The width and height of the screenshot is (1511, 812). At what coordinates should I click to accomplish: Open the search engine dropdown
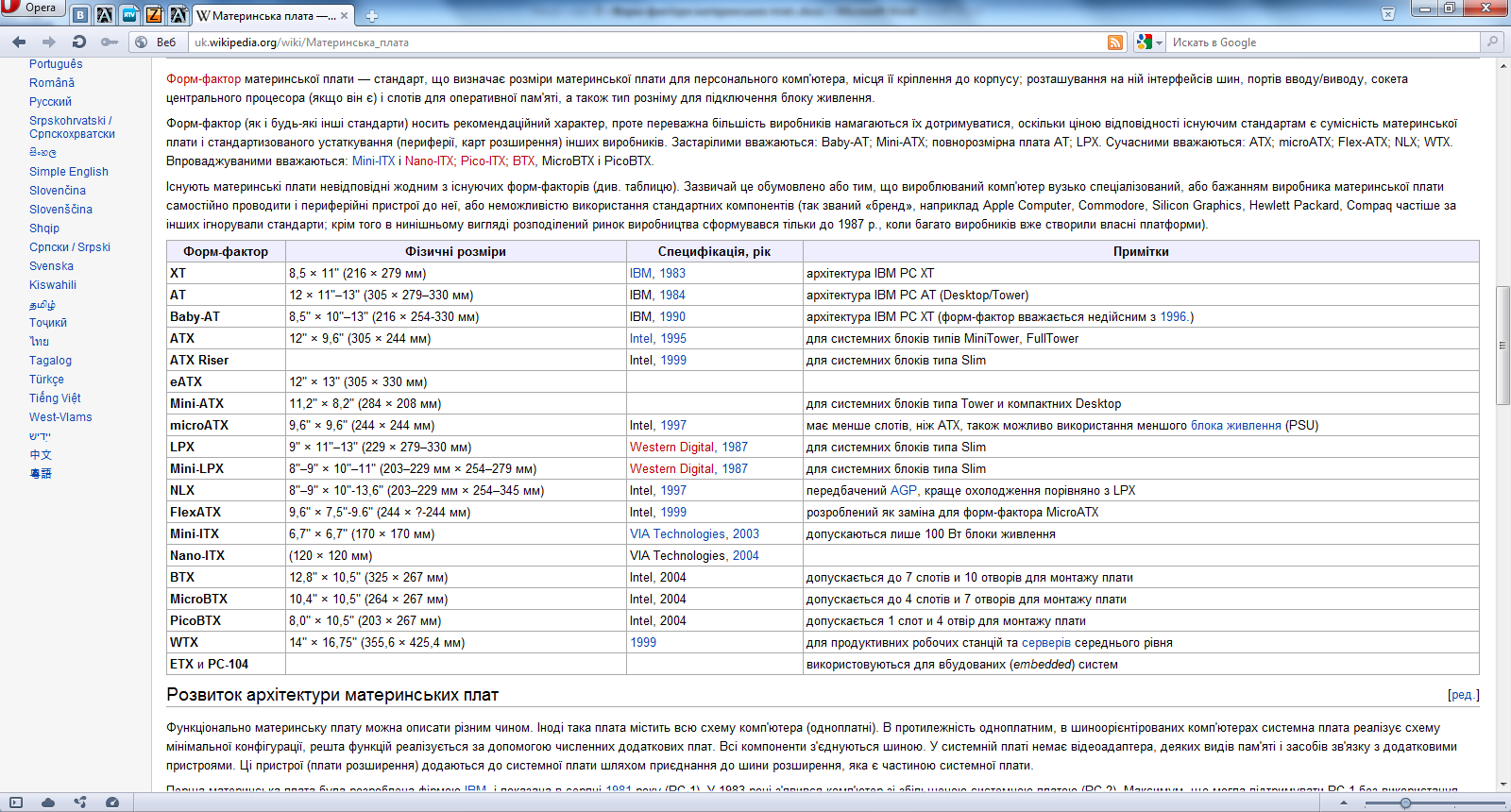pyautogui.click(x=1148, y=42)
